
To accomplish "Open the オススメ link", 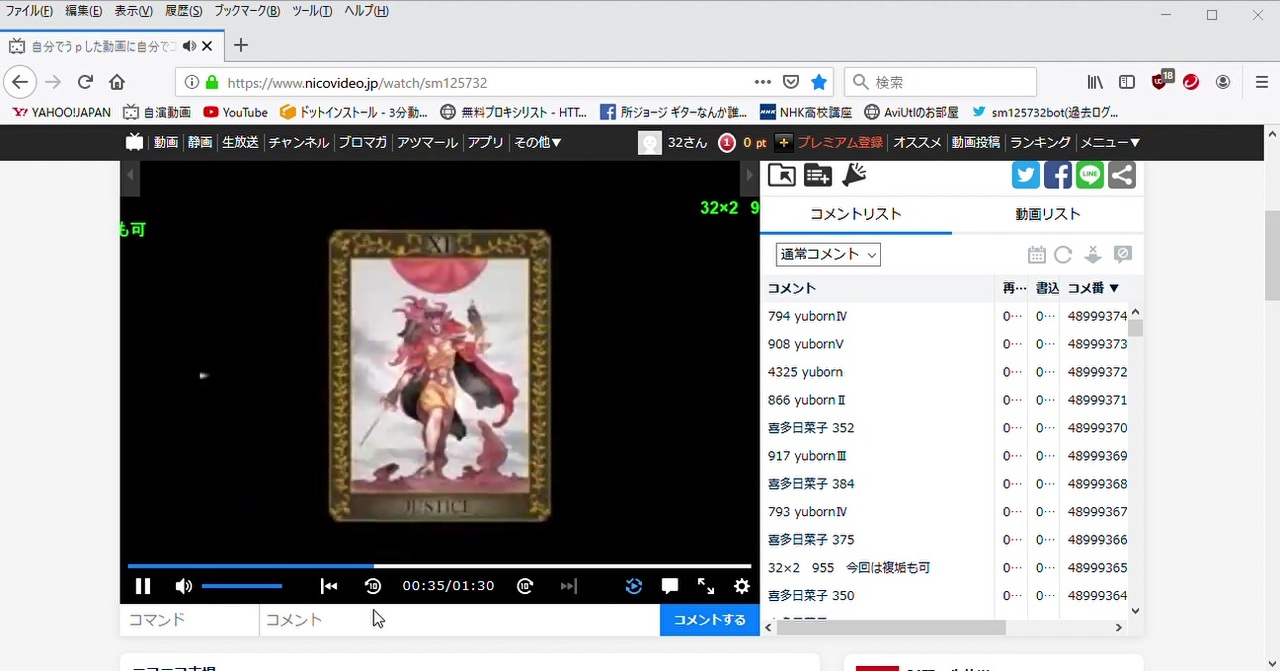I will pyautogui.click(x=917, y=142).
